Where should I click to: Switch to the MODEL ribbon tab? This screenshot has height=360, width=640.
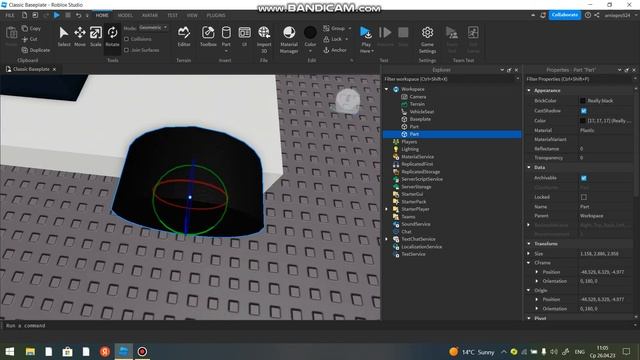[x=125, y=15]
